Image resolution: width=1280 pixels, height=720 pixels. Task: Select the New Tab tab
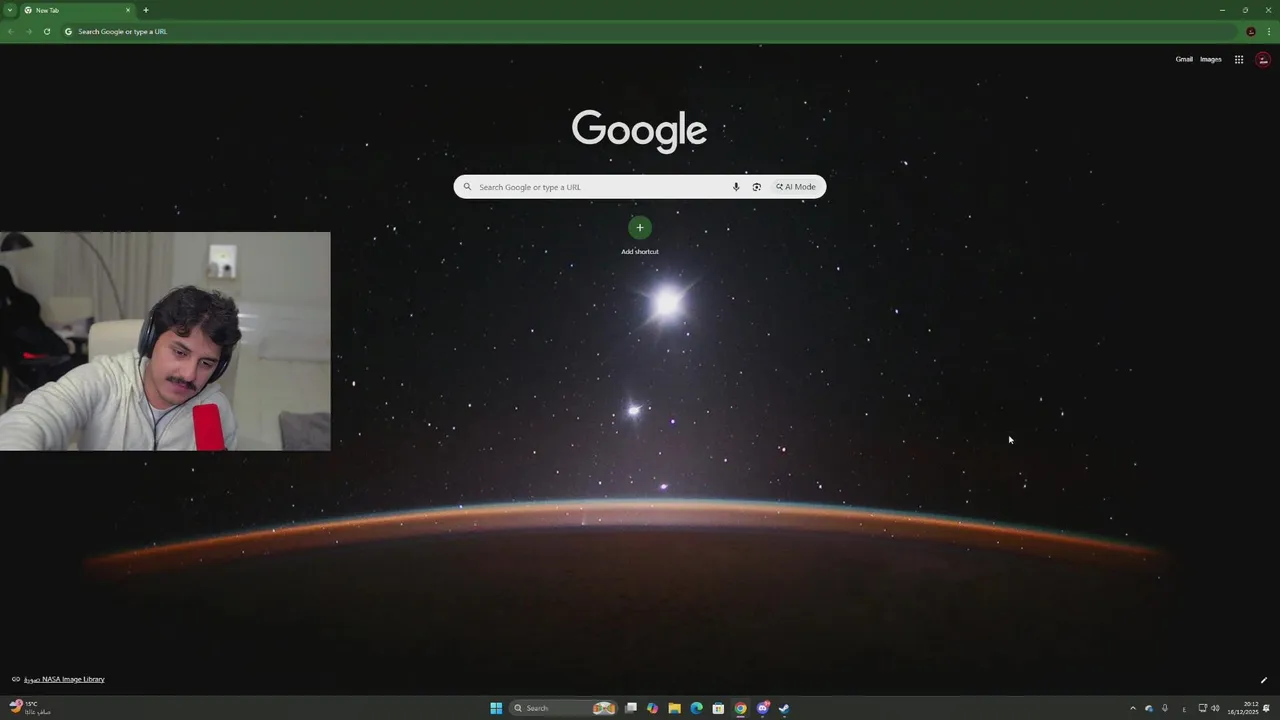[x=78, y=10]
